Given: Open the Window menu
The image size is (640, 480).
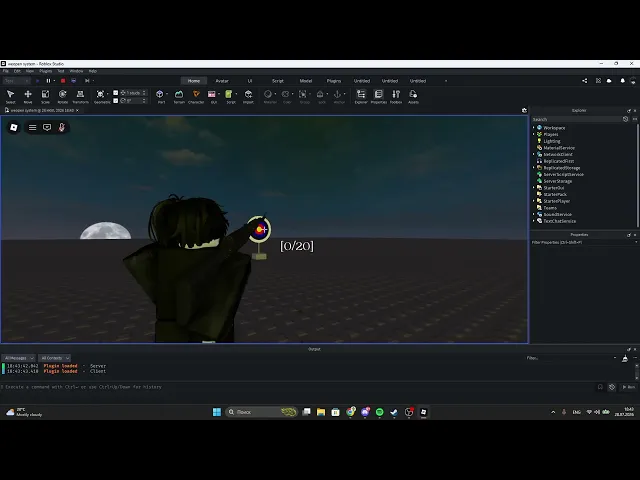Looking at the screenshot, I should tap(76, 71).
